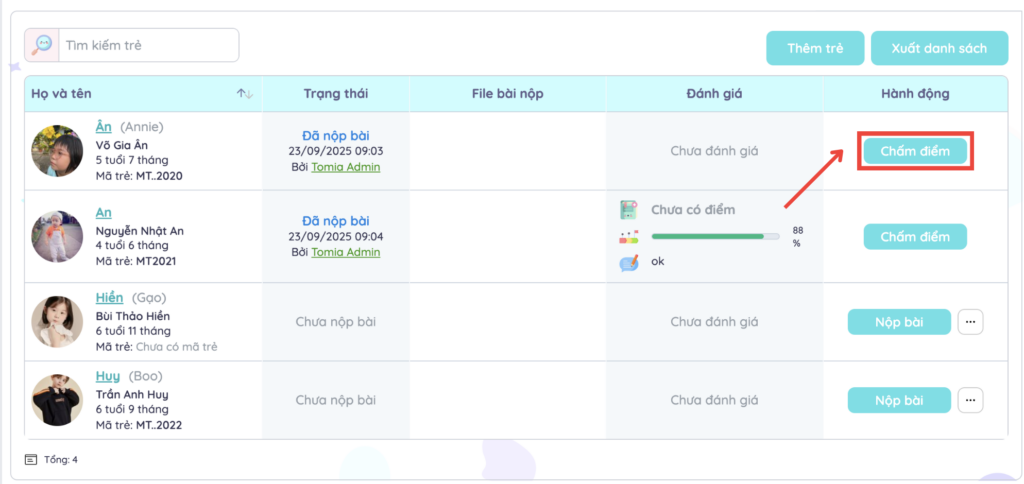Click the sort arrows beside Họ và tên

pyautogui.click(x=244, y=94)
